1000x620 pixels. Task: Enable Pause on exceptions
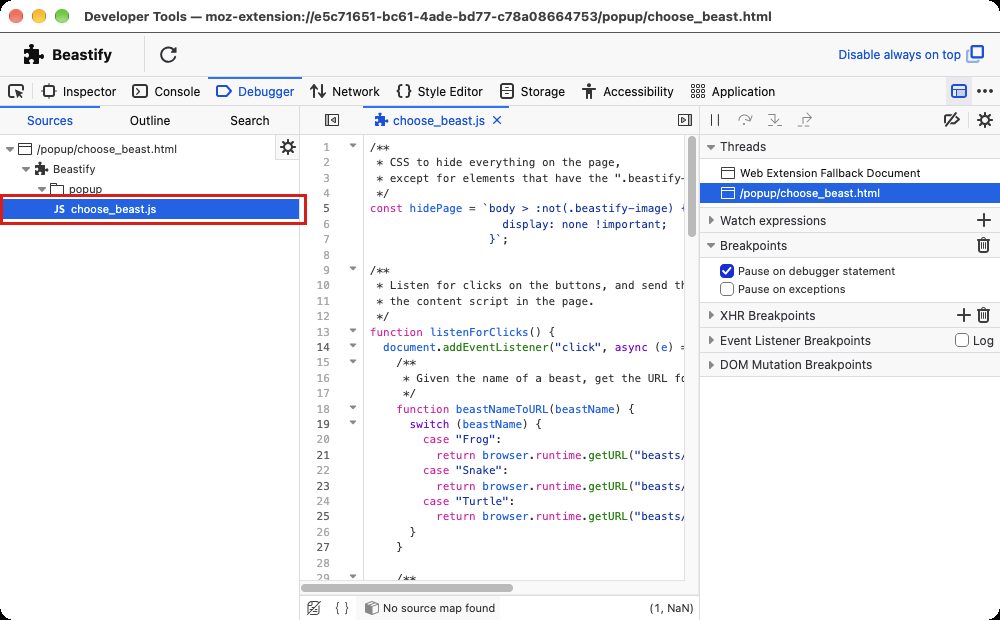click(726, 290)
